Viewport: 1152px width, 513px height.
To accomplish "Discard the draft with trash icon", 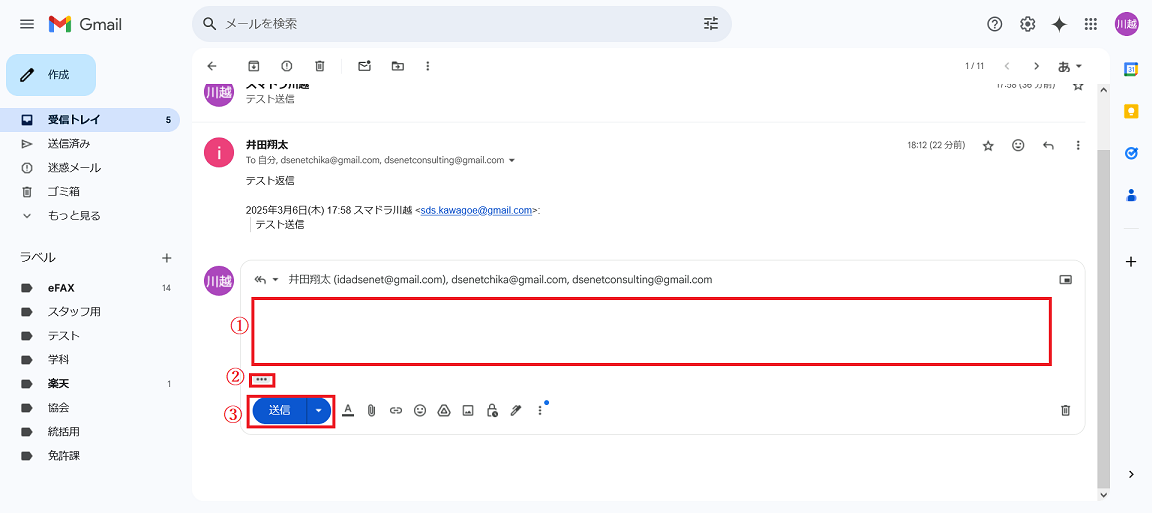I will (x=1065, y=410).
